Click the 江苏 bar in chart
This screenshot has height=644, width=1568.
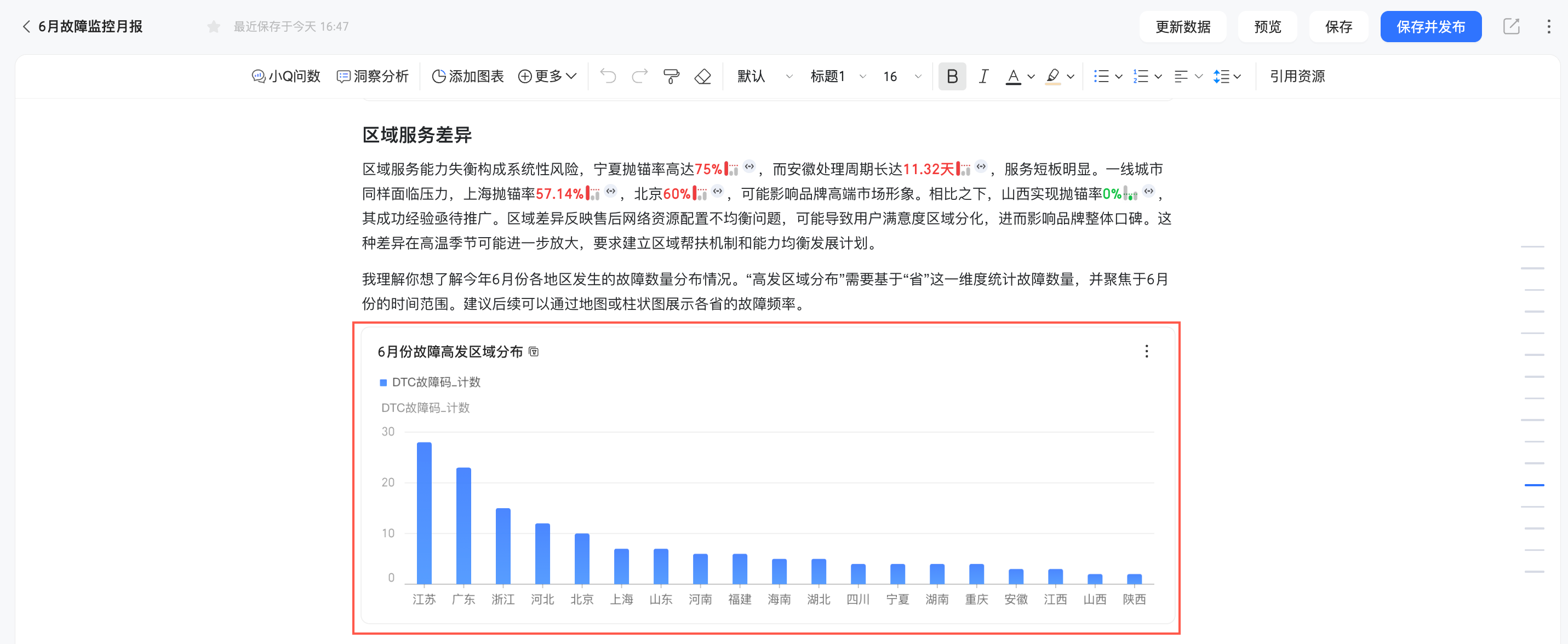[424, 513]
